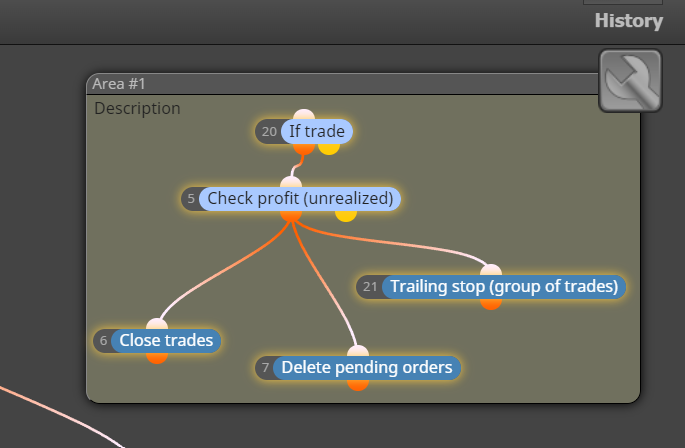Click top input connector of Close trades
Screen dimensions: 685x448
(x=157, y=324)
